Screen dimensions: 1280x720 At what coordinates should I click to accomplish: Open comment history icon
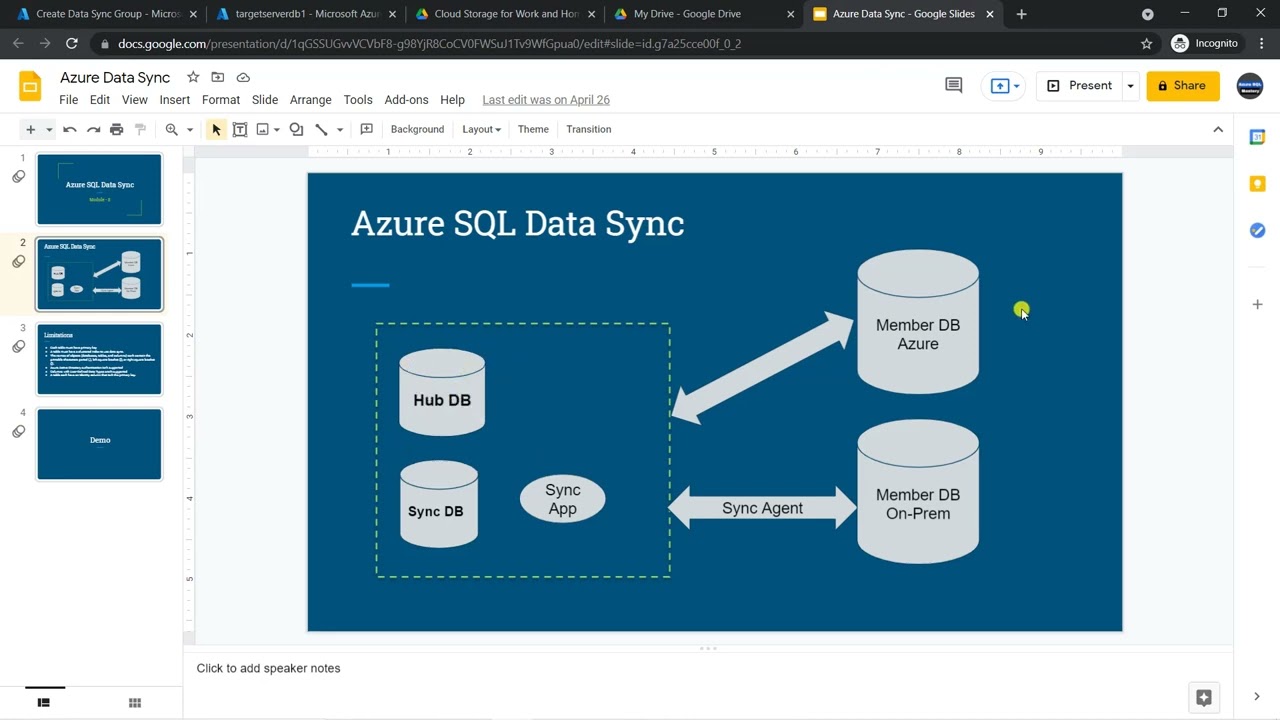click(954, 85)
